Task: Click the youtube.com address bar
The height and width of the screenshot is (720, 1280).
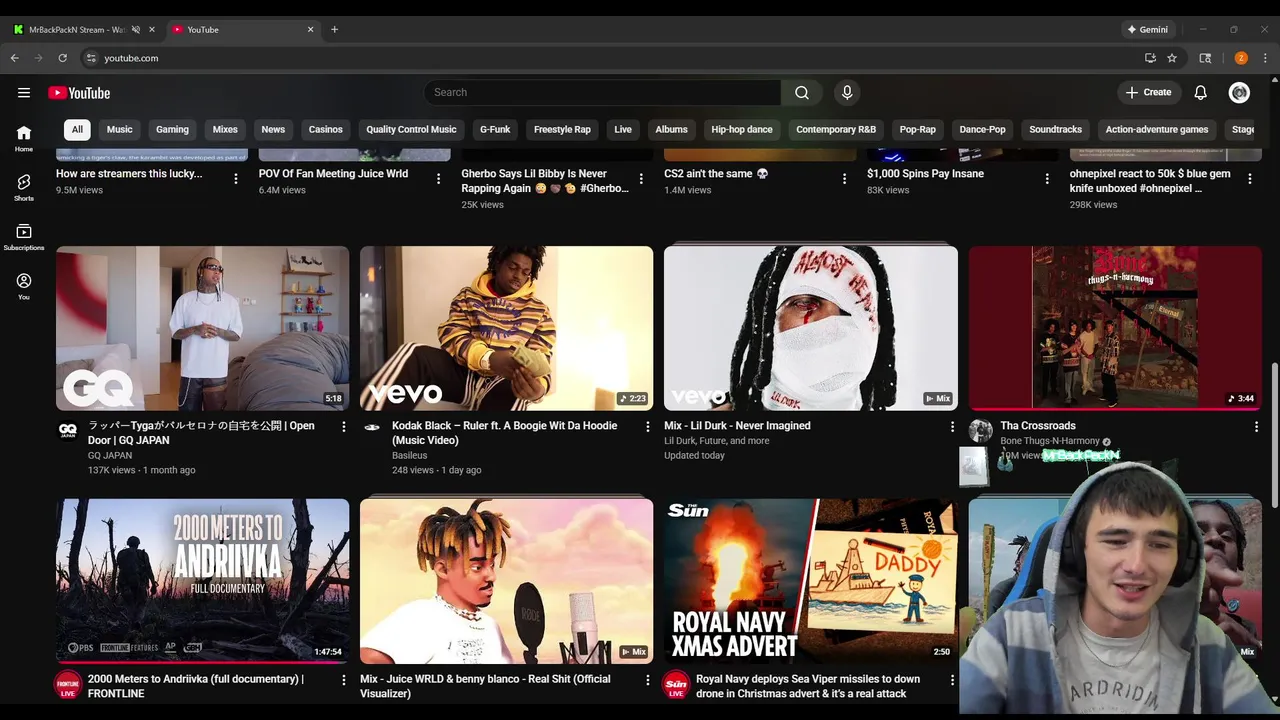Action: pos(612,58)
